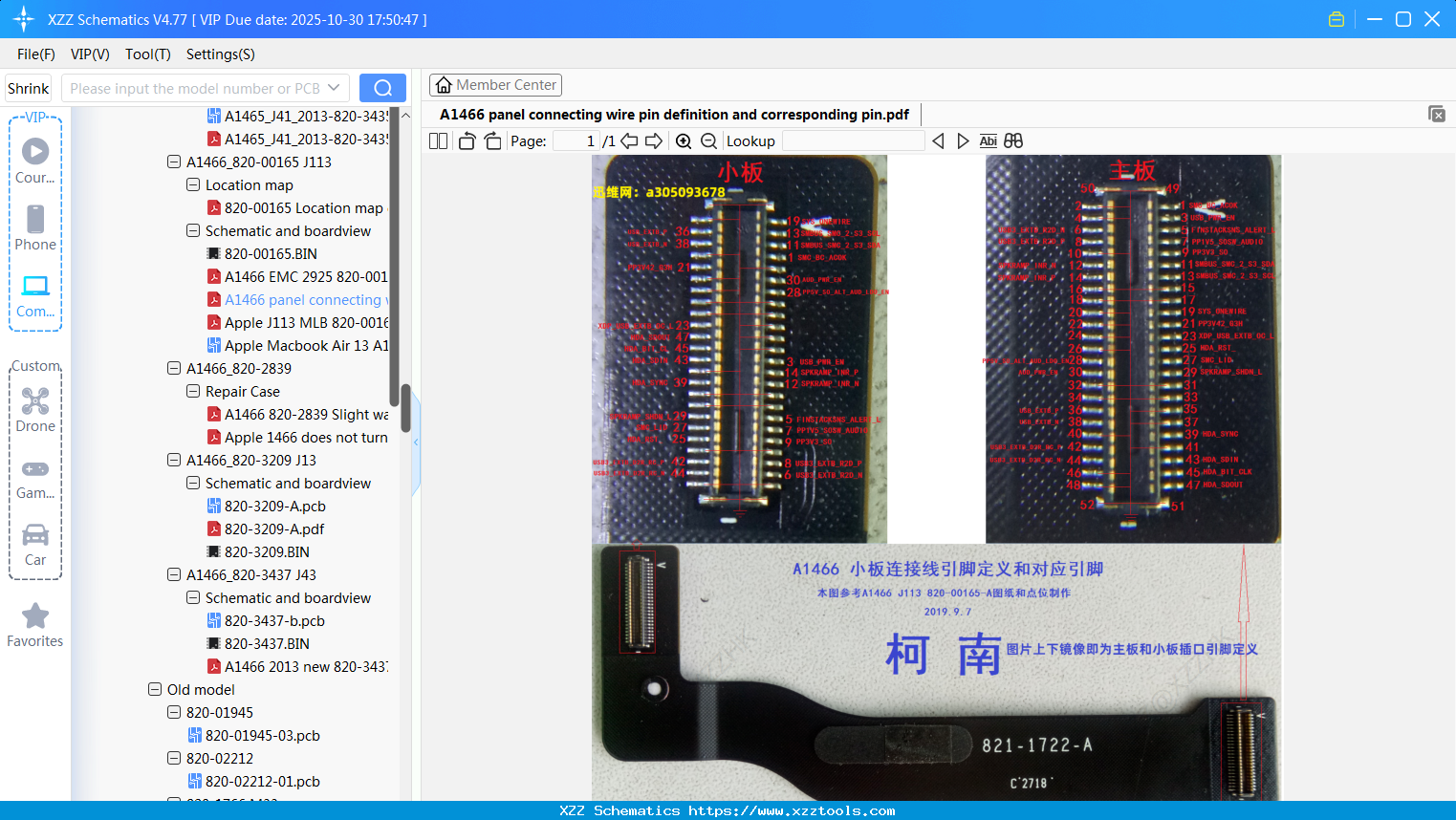Viewport: 1456px width, 820px height.
Task: Collapse the 820-02212 node
Action: pyautogui.click(x=174, y=759)
